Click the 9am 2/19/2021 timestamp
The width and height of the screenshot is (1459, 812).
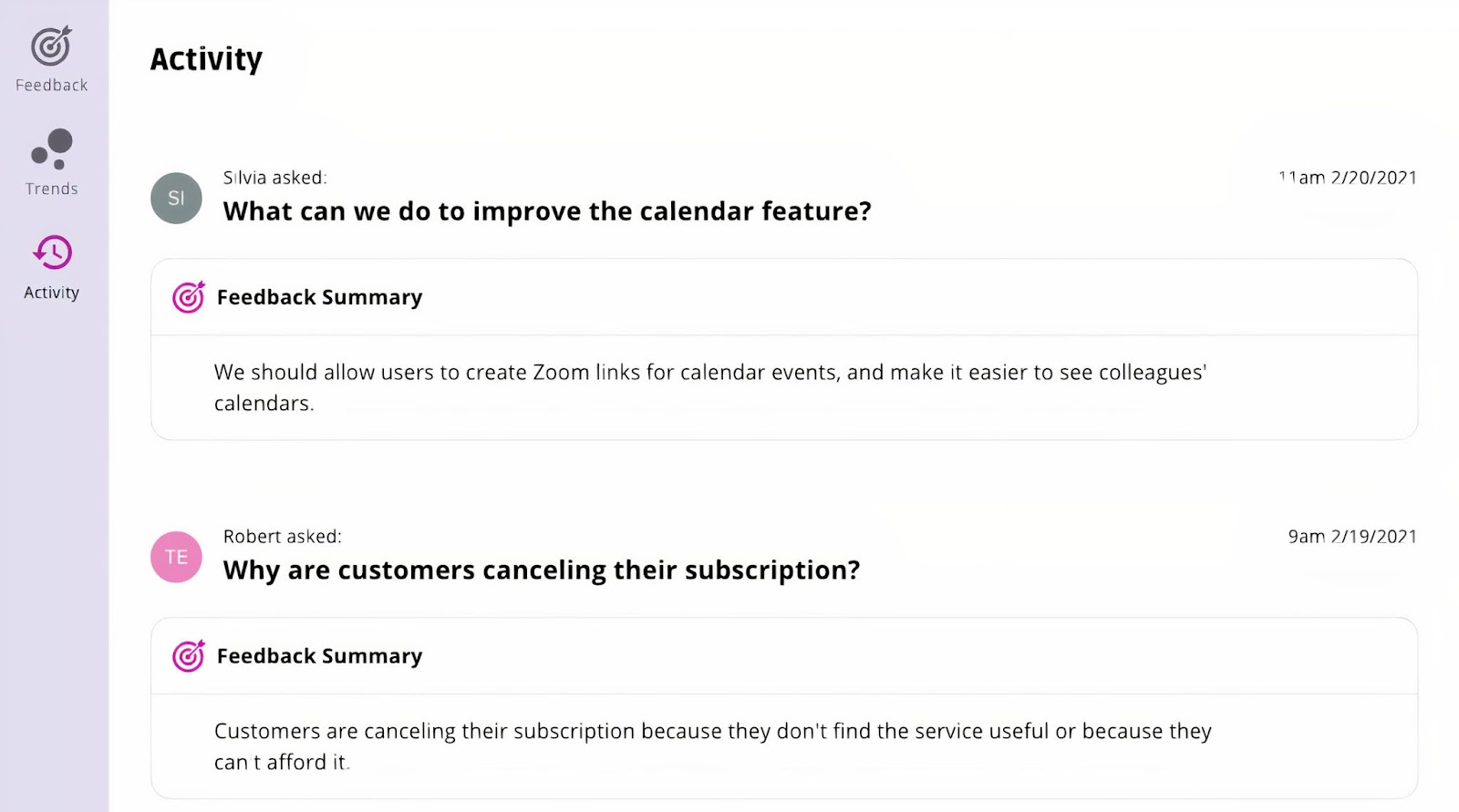click(x=1352, y=537)
